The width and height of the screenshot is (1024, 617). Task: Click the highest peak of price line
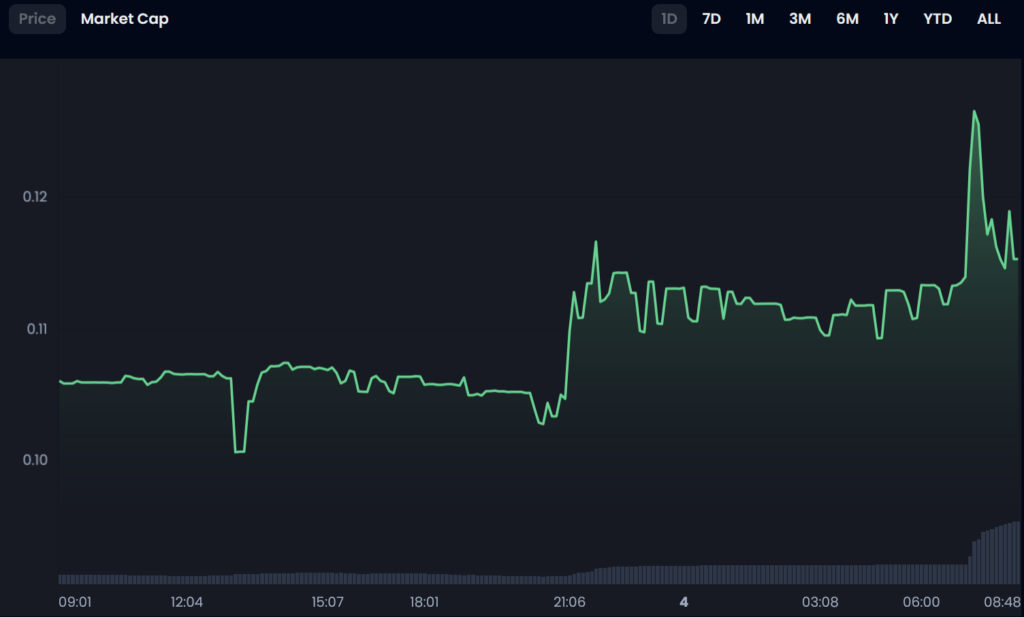(x=974, y=111)
